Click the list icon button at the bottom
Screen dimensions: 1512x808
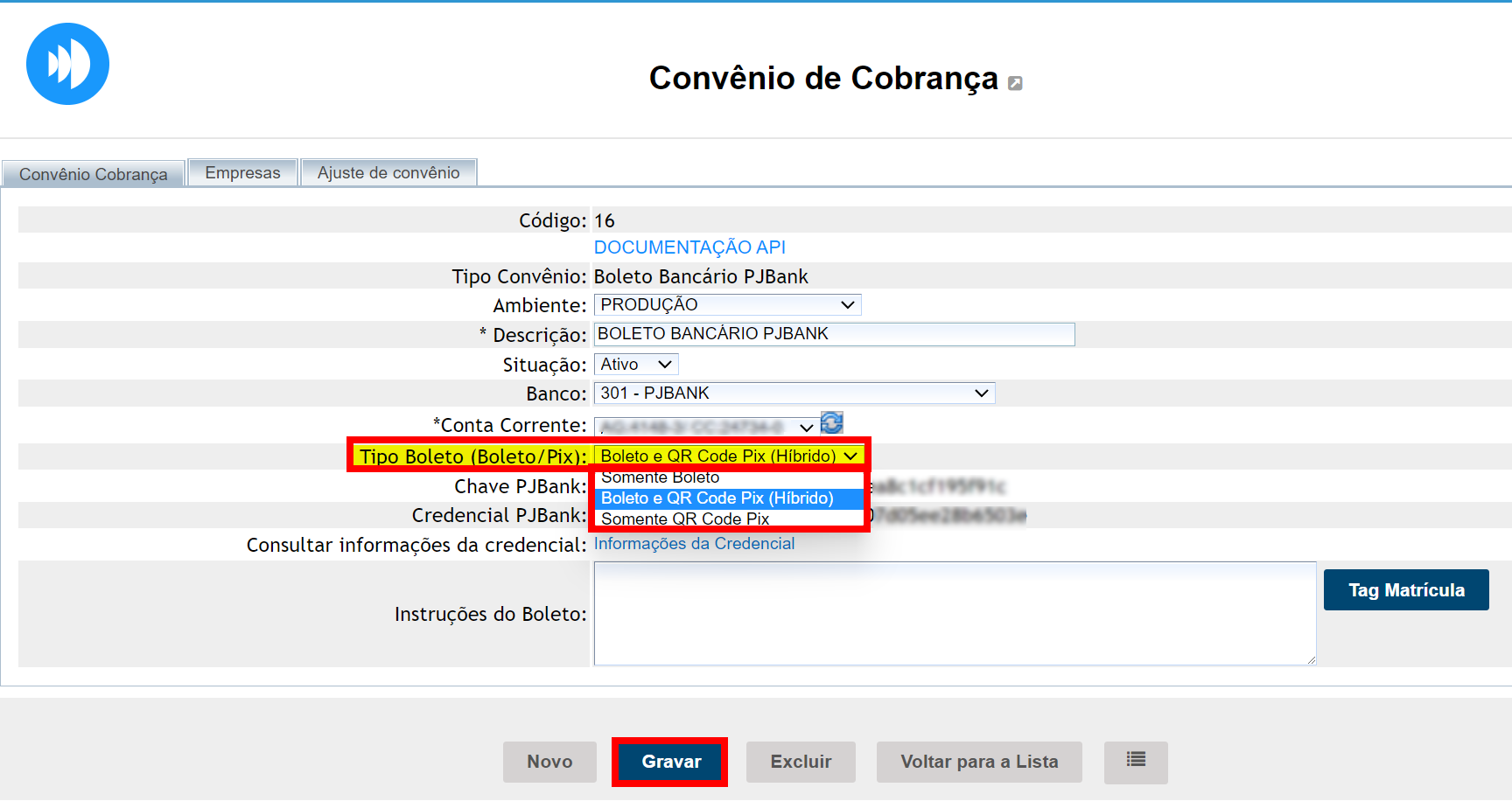1135,762
